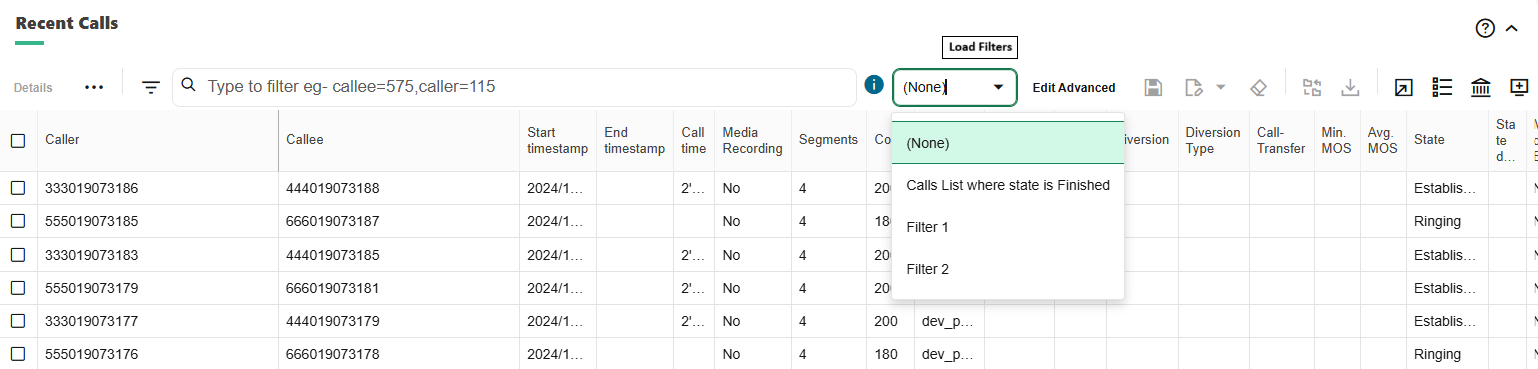Click Ringing state for caller 555019073176
This screenshot has width=1538, height=369.
[x=1447, y=354]
